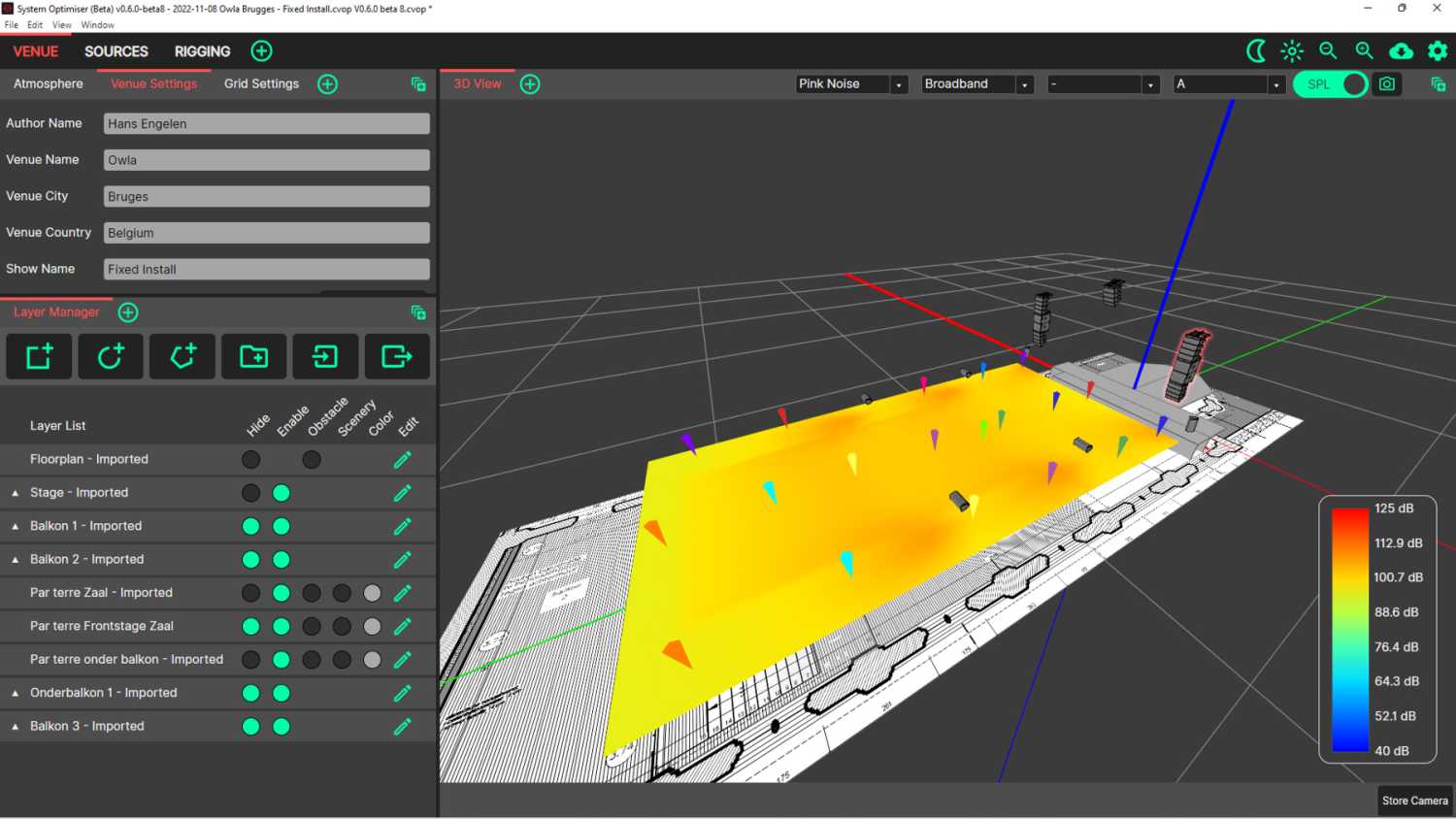Switch to light mode sun icon
This screenshot has width=1456, height=819.
pyautogui.click(x=1291, y=51)
